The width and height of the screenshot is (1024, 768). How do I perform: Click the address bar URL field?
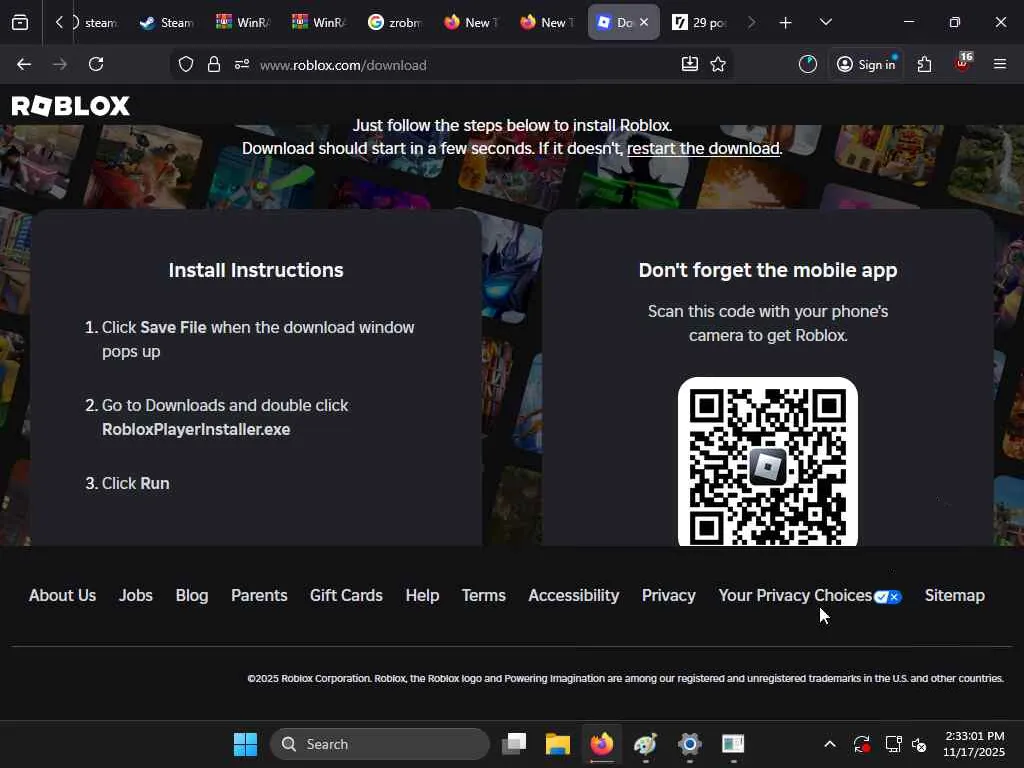451,65
